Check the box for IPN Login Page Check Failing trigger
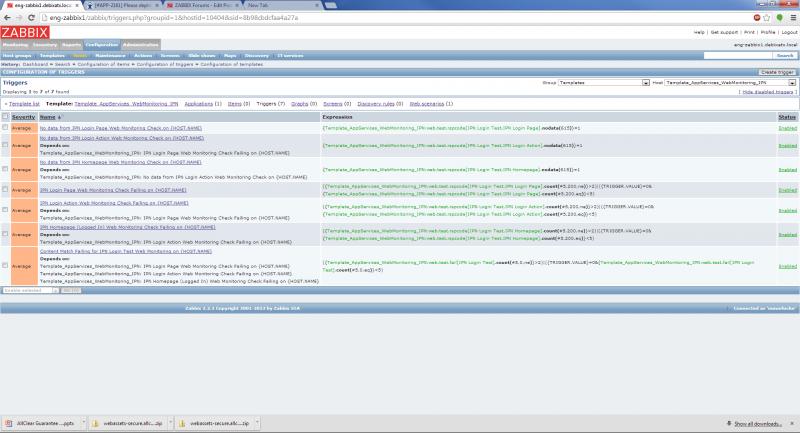The height and width of the screenshot is (433, 800). pyautogui.click(x=5, y=189)
